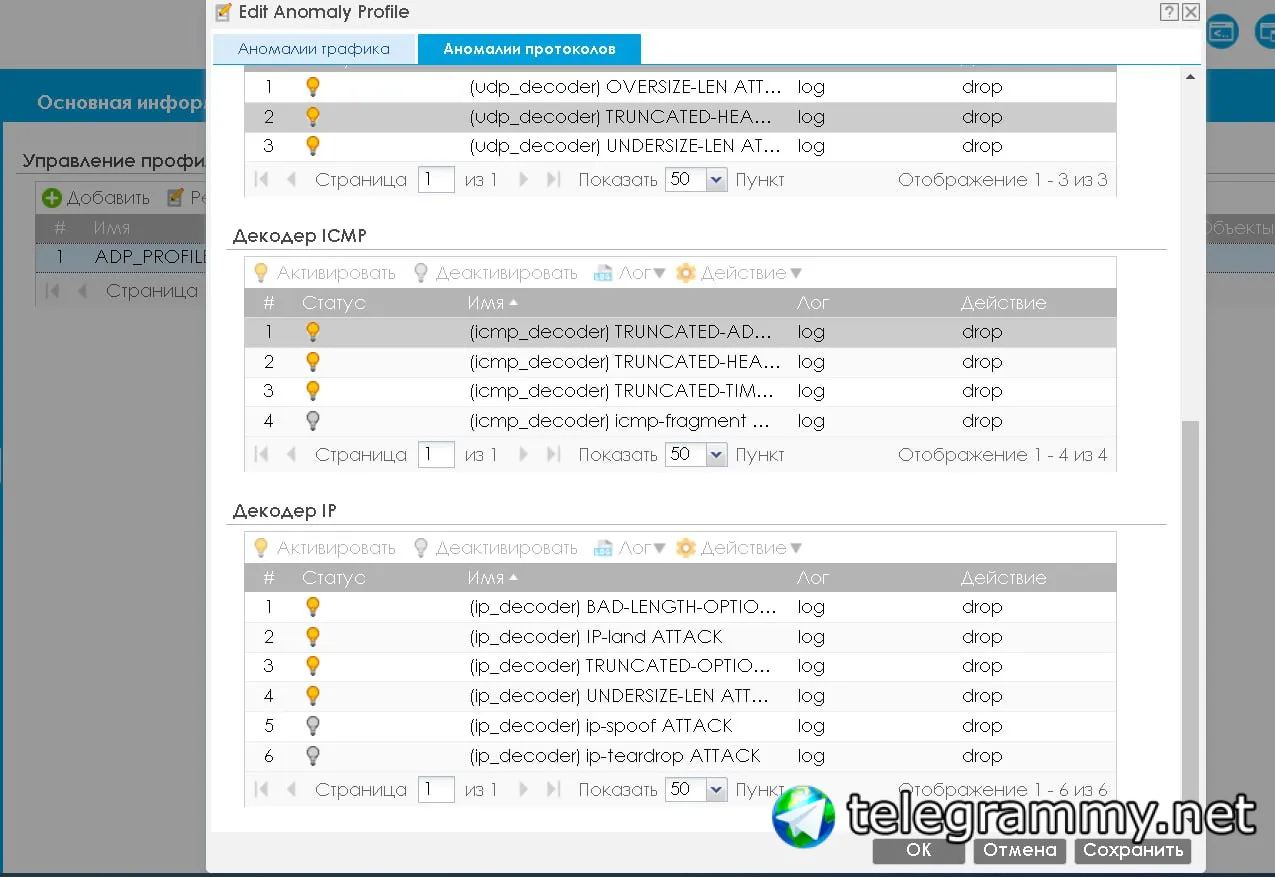Go to first page in UDP decoder pager
Image resolution: width=1275 pixels, height=877 pixels.
[x=262, y=180]
